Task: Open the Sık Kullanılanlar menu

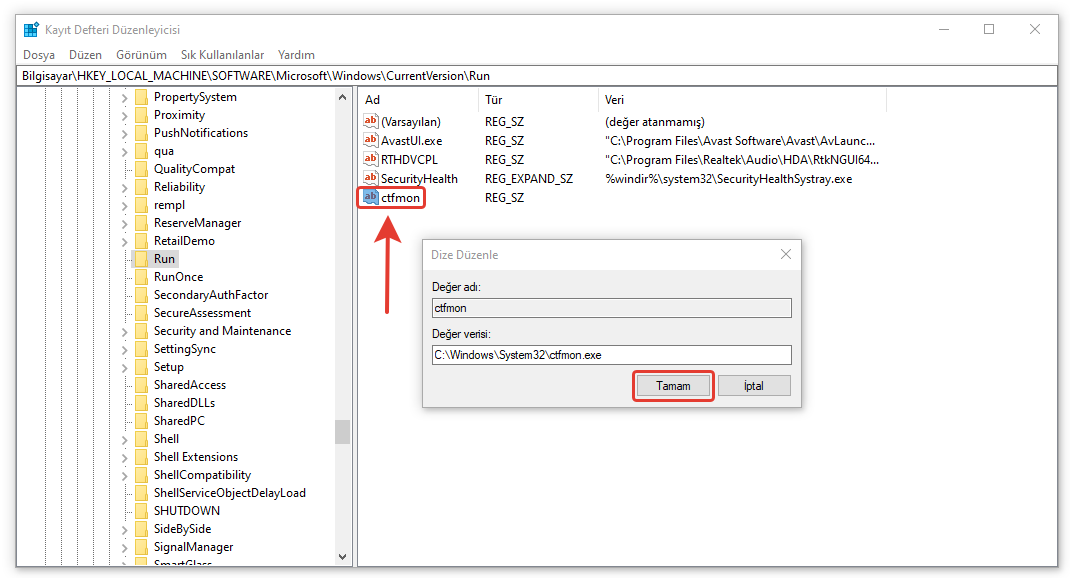Action: click(222, 55)
